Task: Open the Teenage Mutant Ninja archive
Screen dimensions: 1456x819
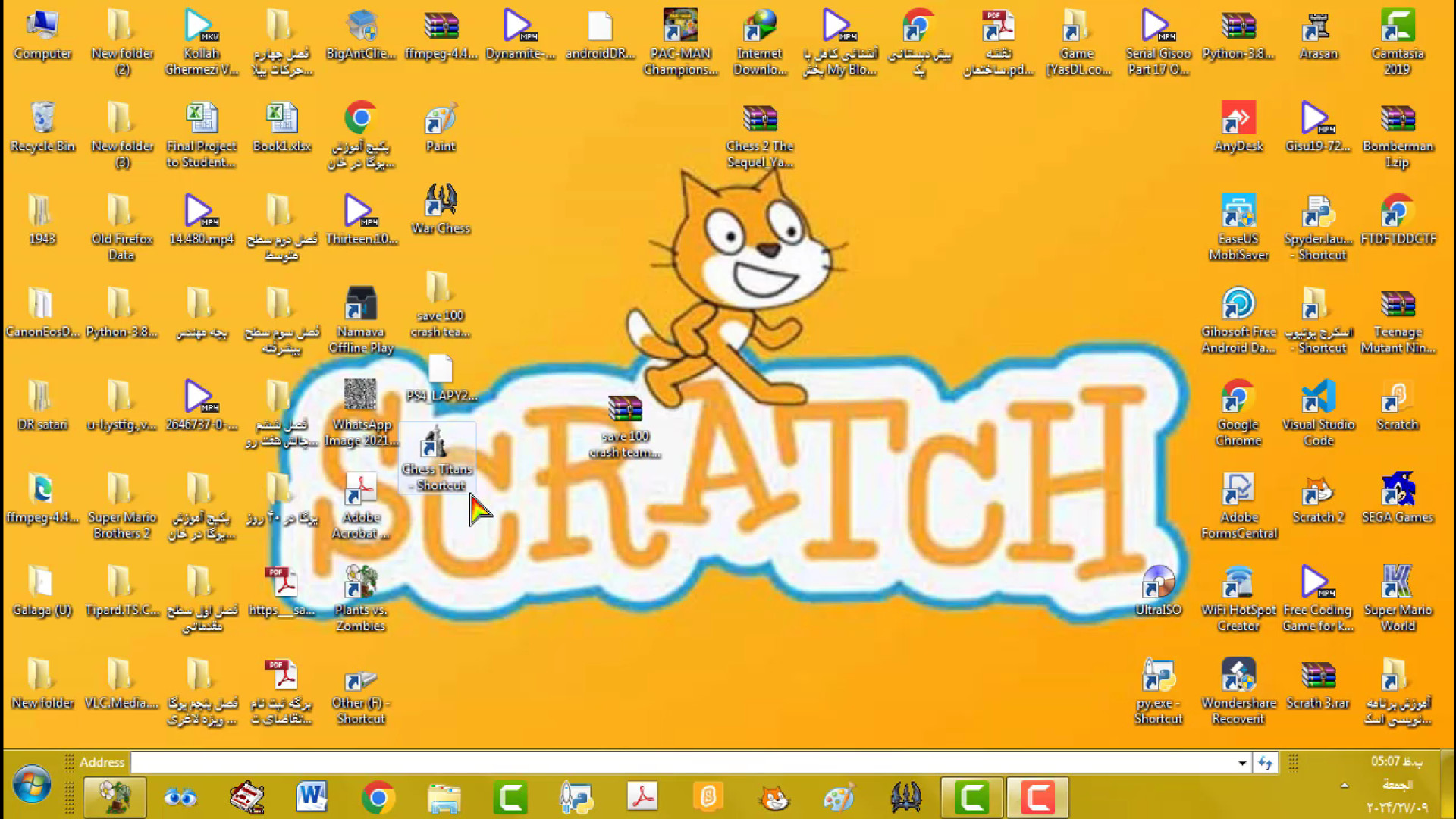Action: coord(1398,321)
